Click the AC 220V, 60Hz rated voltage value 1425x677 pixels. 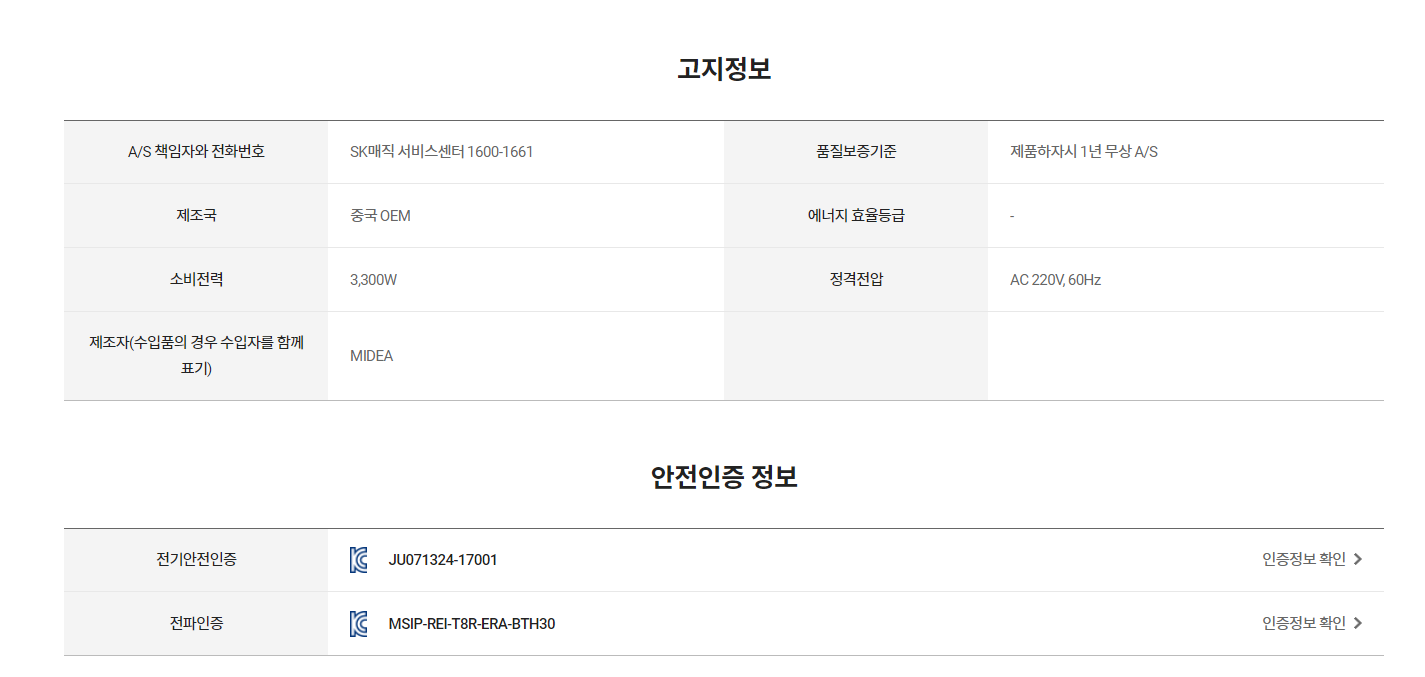(1055, 280)
